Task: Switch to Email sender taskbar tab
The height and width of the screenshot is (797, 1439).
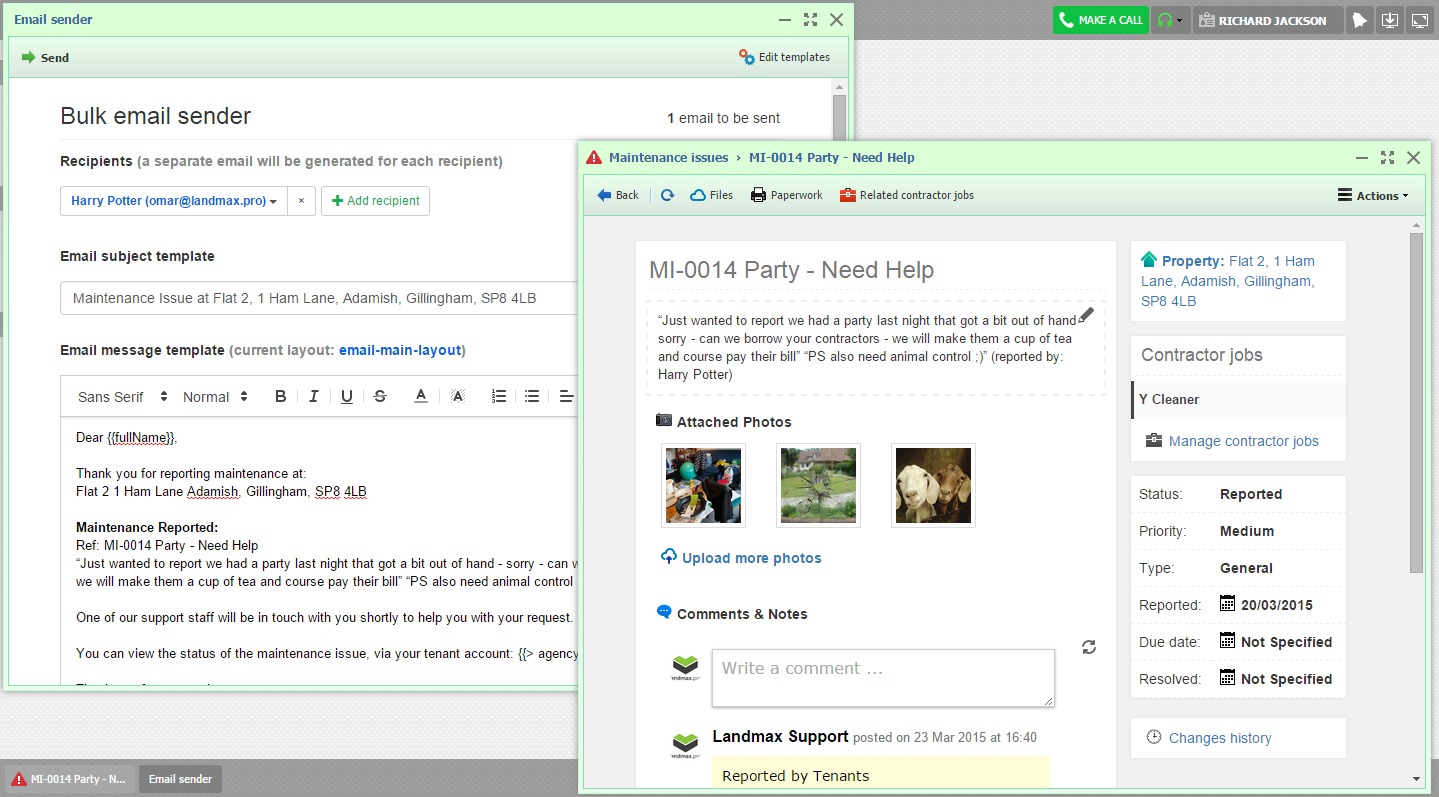Action: [x=180, y=779]
